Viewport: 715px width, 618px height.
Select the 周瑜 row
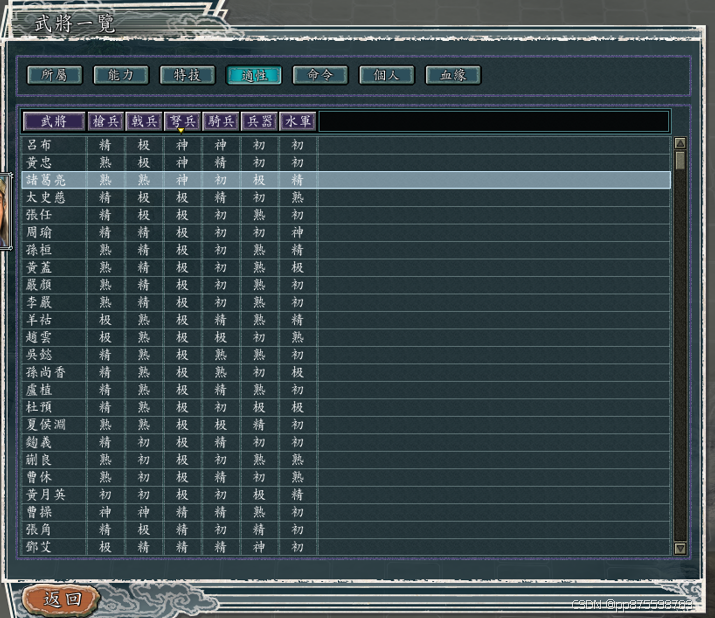pos(346,233)
